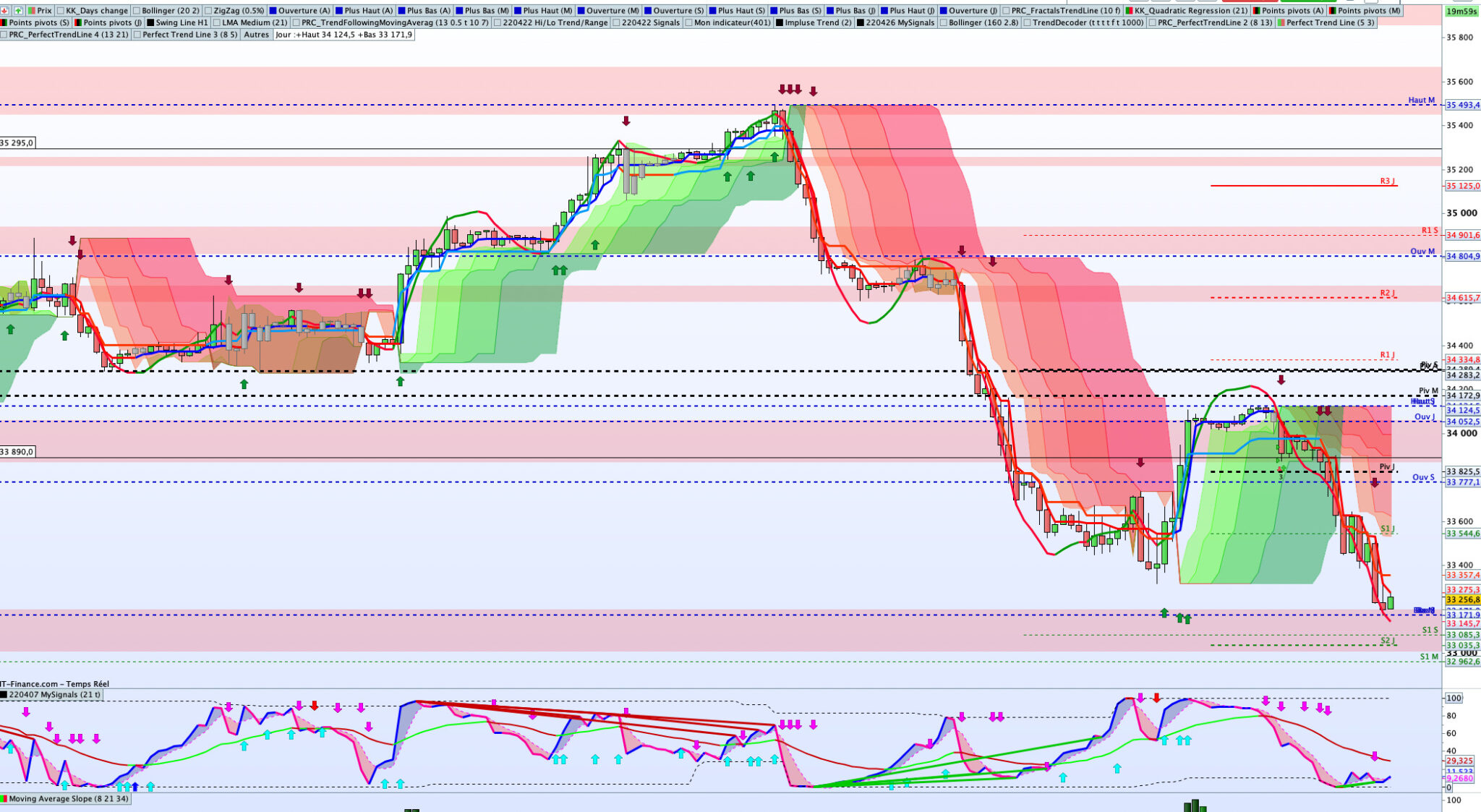Select the Ouverture (A) indicator tab
The width and height of the screenshot is (1481, 812).
pyautogui.click(x=304, y=11)
